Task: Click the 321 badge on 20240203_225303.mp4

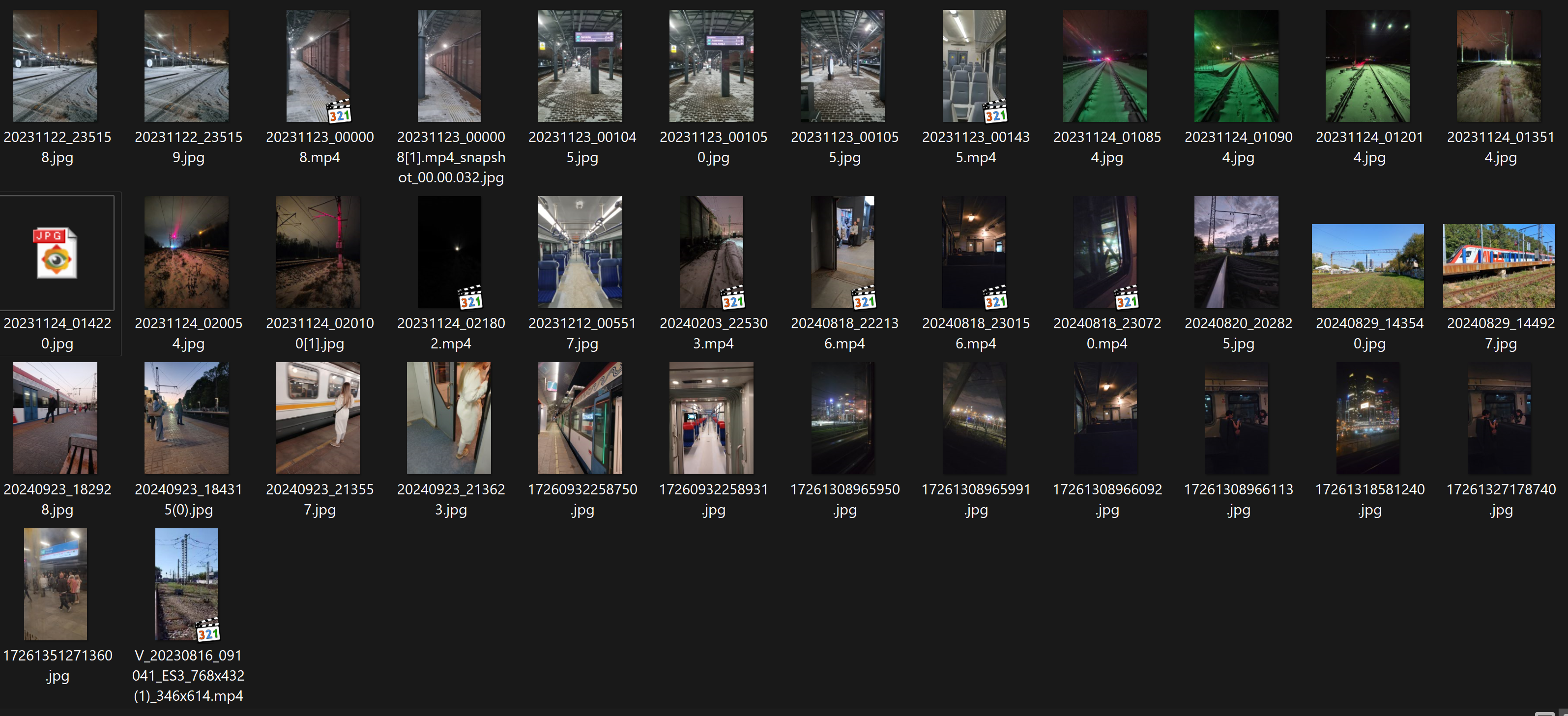Action: pos(733,299)
